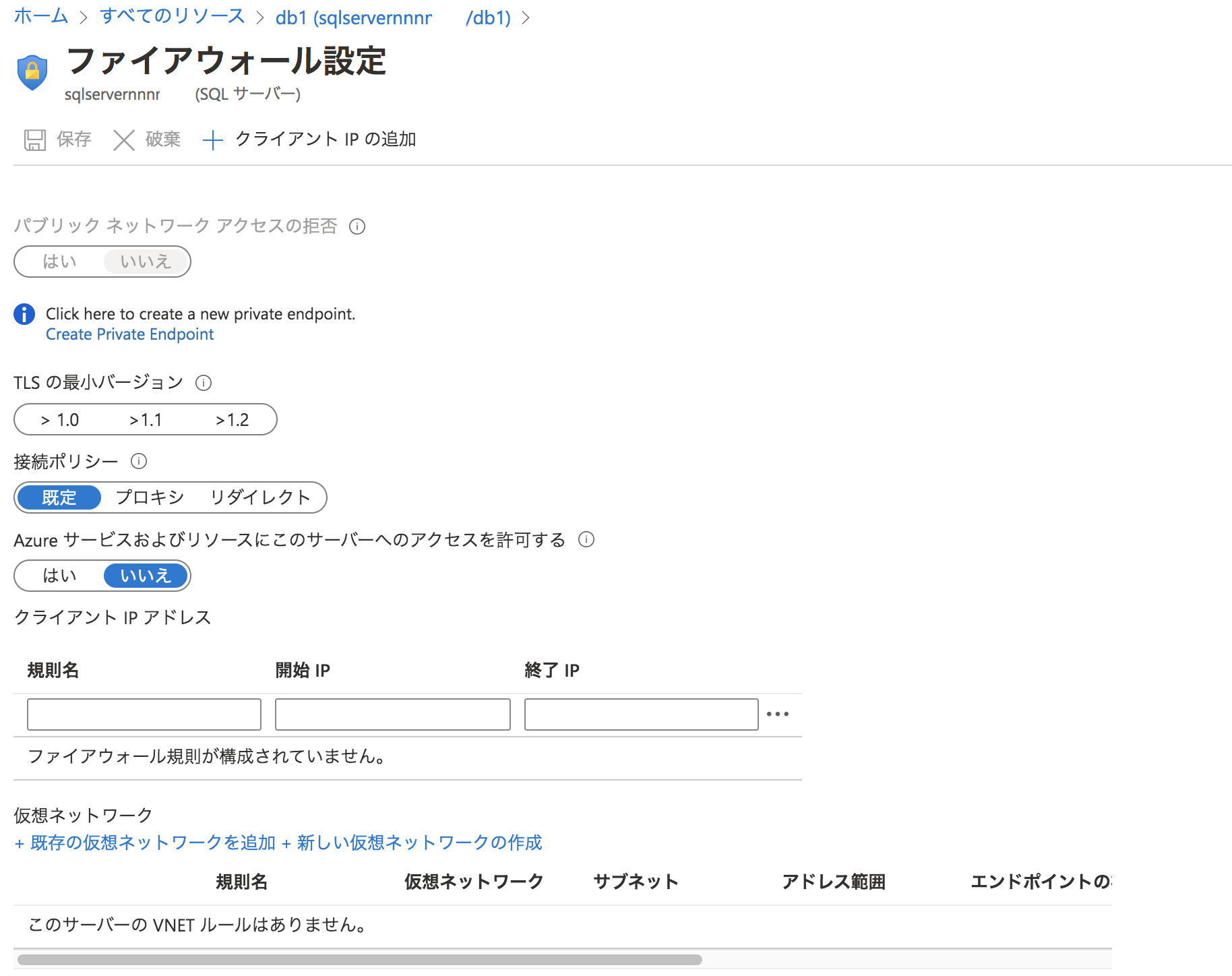This screenshot has height=976, width=1232.
Task: Select リダイレクト connection policy
Action: coord(260,497)
